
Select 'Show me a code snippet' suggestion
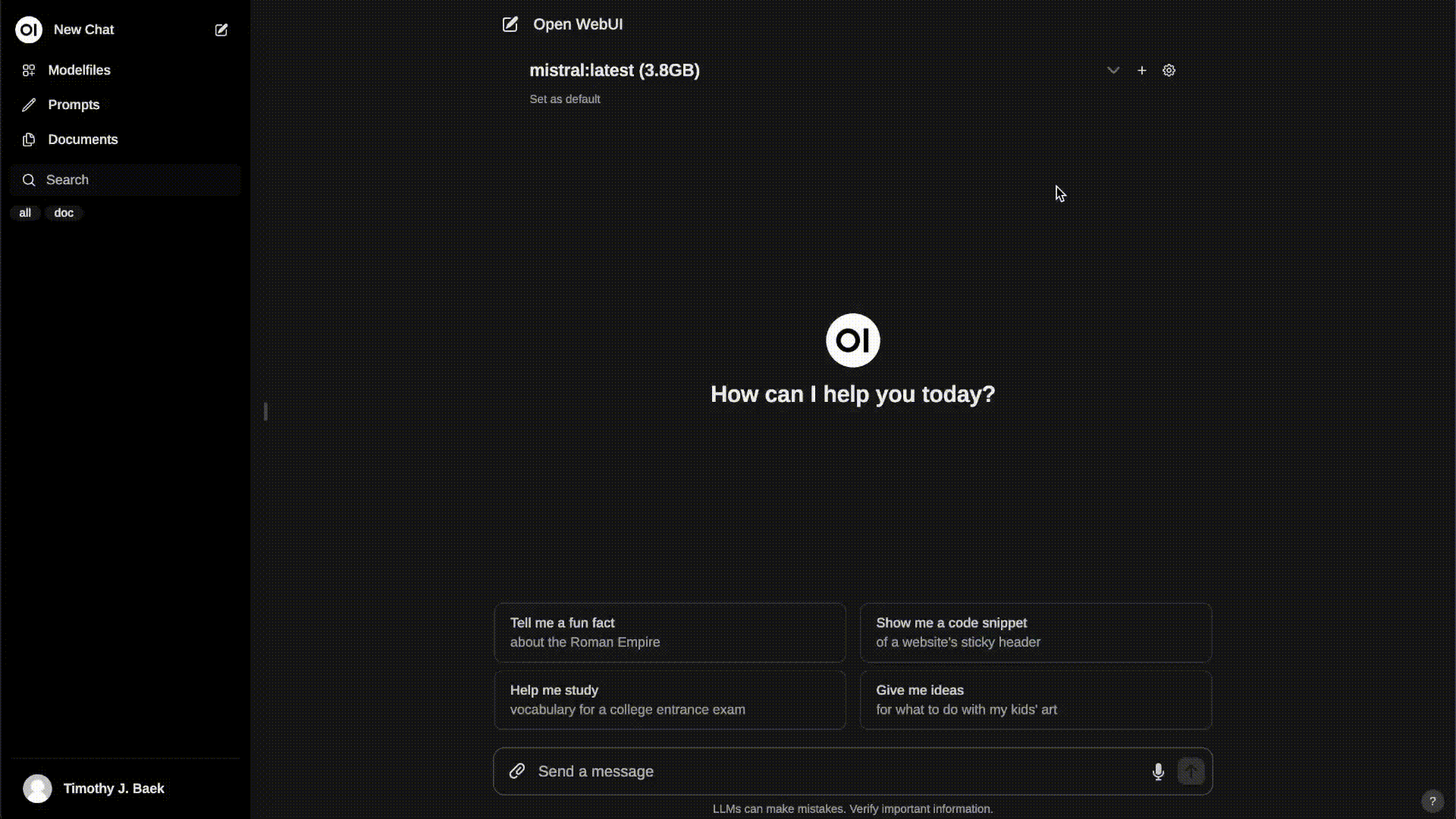pos(1035,632)
